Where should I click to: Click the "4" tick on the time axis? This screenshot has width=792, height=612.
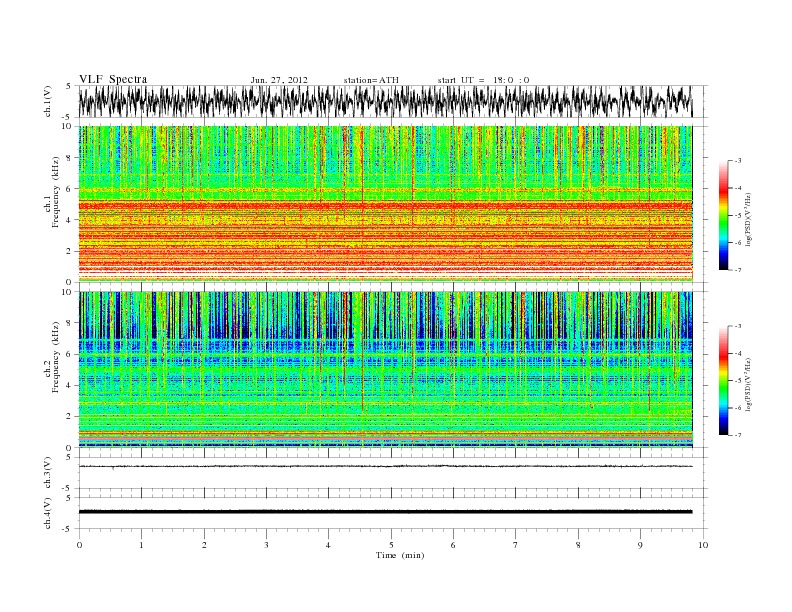click(328, 545)
